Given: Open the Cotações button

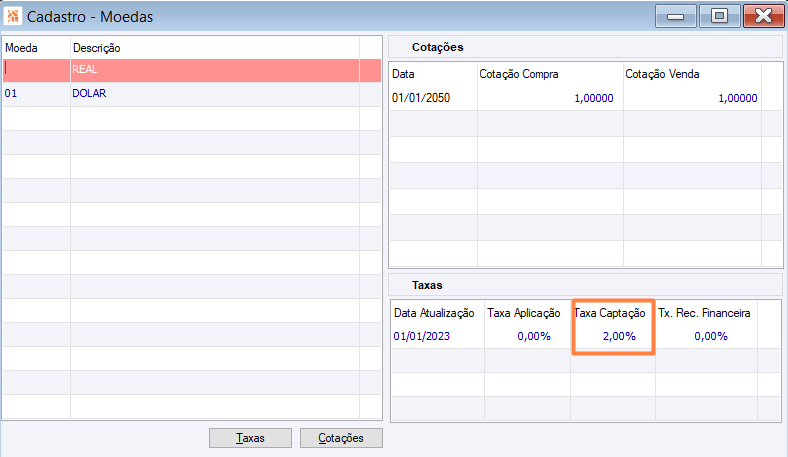Looking at the screenshot, I should 341,438.
